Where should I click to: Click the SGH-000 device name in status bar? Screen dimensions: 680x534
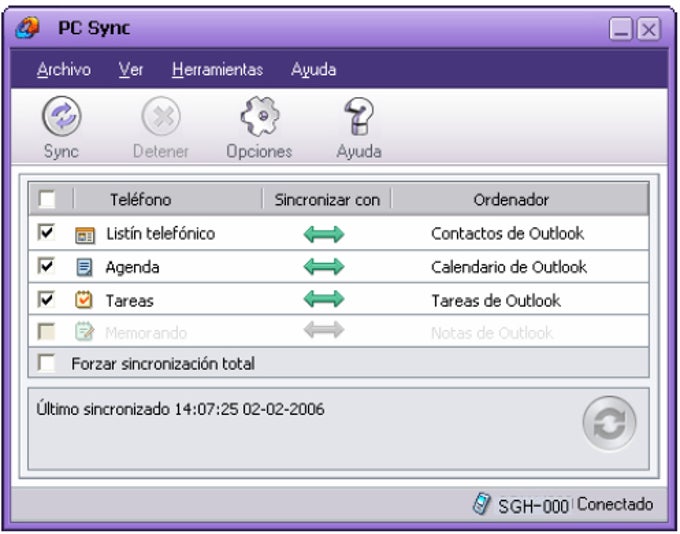point(533,506)
